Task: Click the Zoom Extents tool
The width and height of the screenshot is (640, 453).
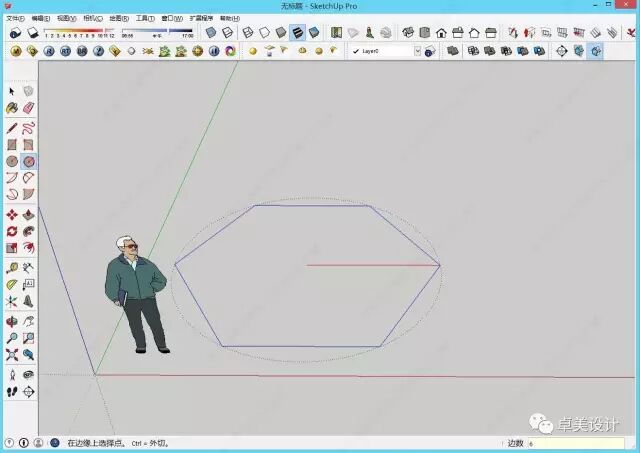Action: coord(12,355)
